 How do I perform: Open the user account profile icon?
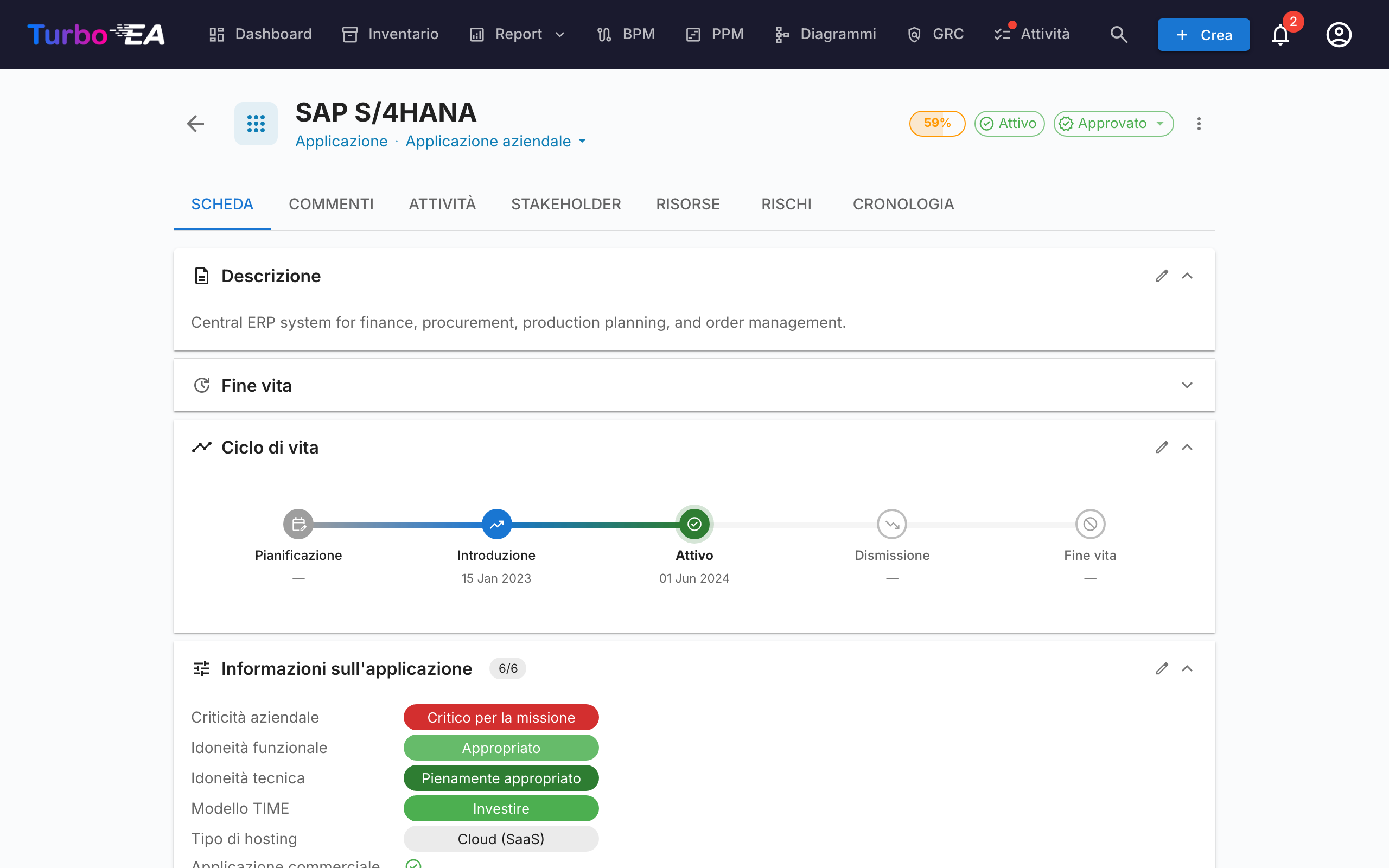(x=1339, y=34)
